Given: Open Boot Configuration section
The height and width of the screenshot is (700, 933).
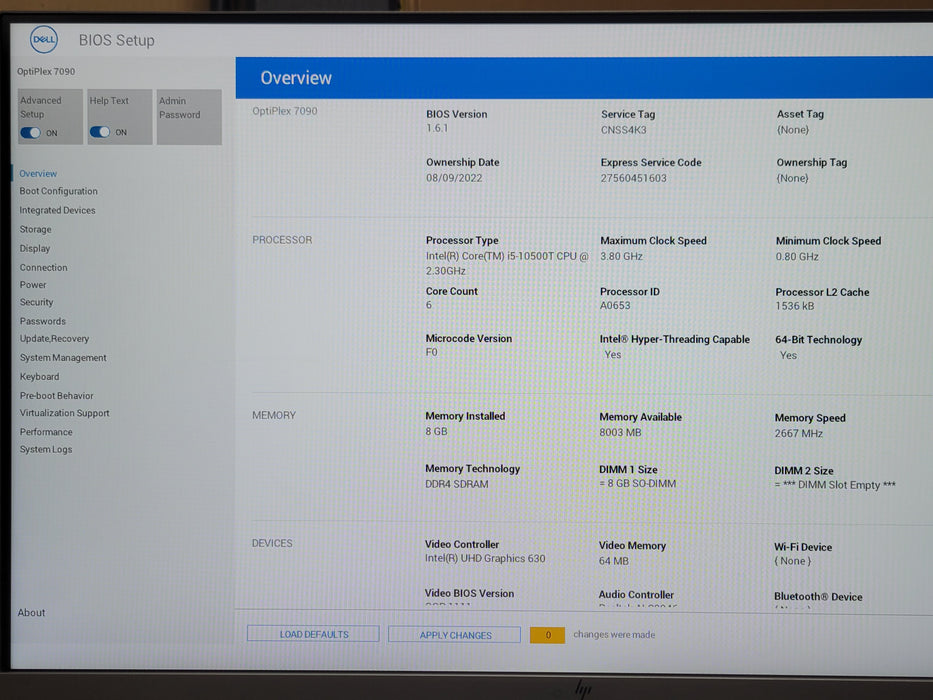Looking at the screenshot, I should 58,191.
